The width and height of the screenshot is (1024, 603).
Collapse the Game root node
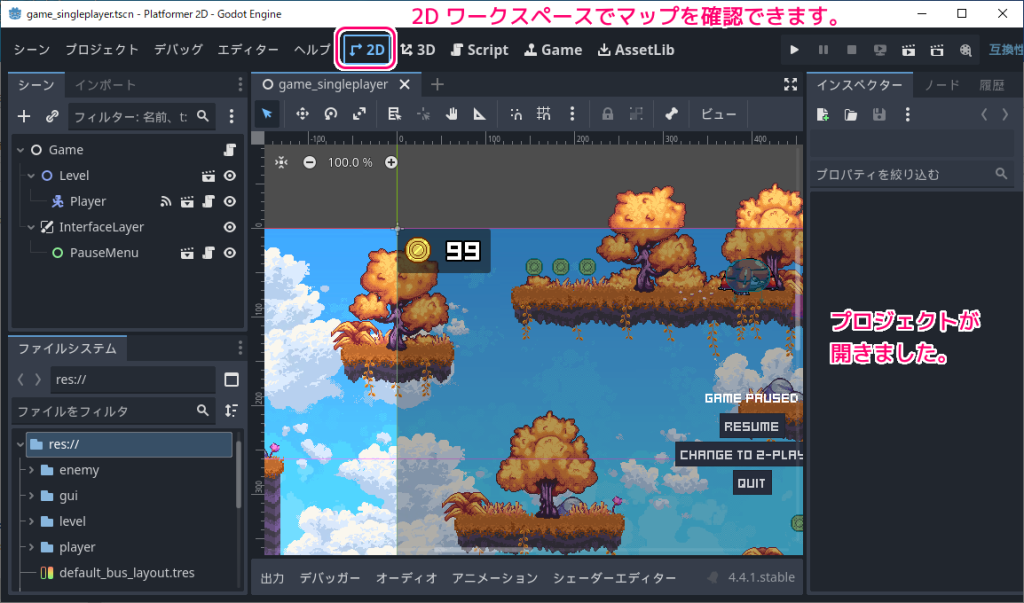pos(20,150)
